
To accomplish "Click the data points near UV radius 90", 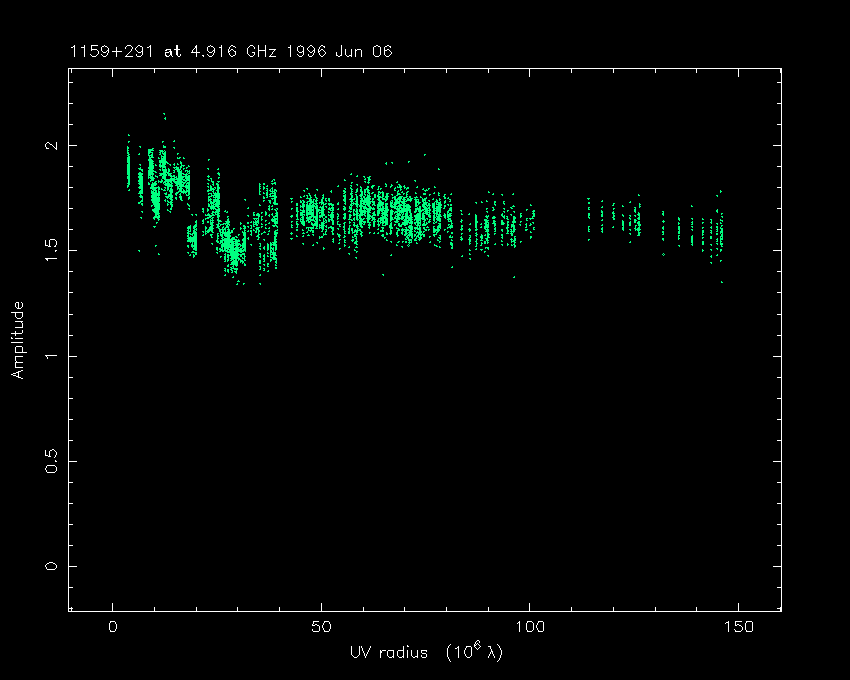I will pos(488,225).
